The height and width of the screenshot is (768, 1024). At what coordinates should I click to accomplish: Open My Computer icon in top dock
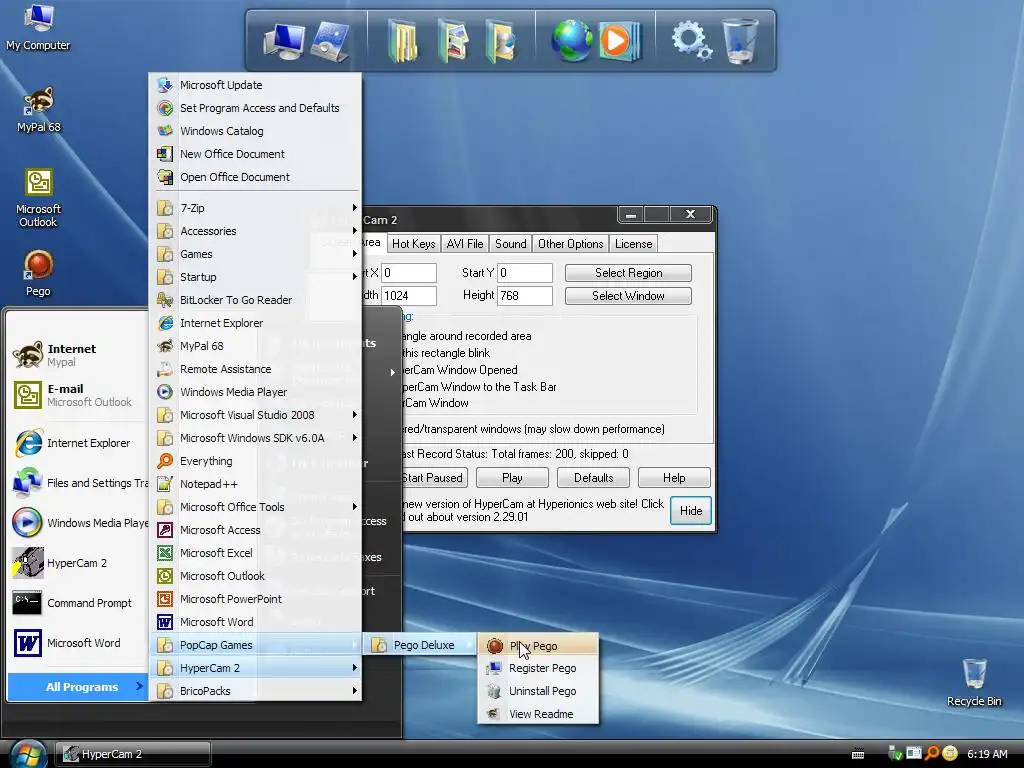point(283,40)
